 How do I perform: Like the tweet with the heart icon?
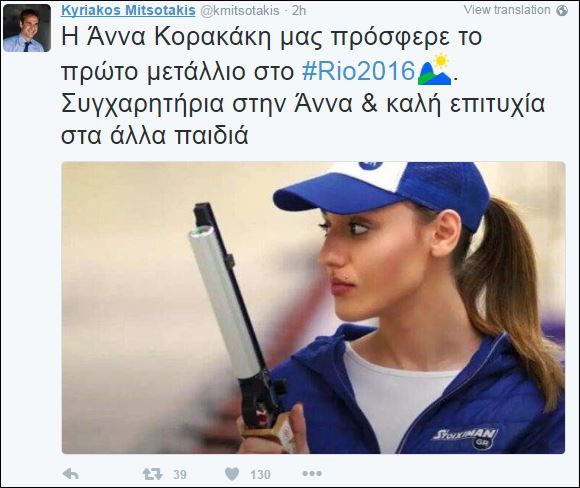point(232,474)
